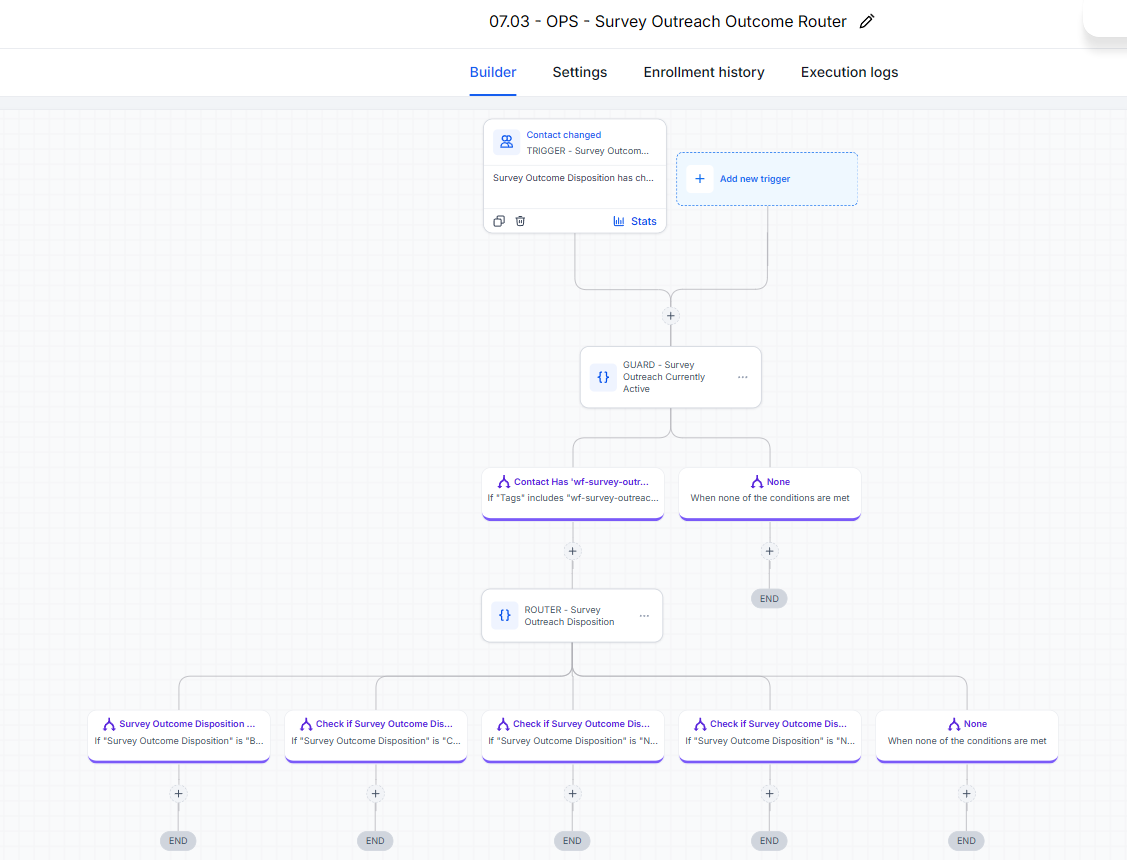Open three-dot menu on ROUTER node
The image size is (1127, 860).
(x=644, y=616)
